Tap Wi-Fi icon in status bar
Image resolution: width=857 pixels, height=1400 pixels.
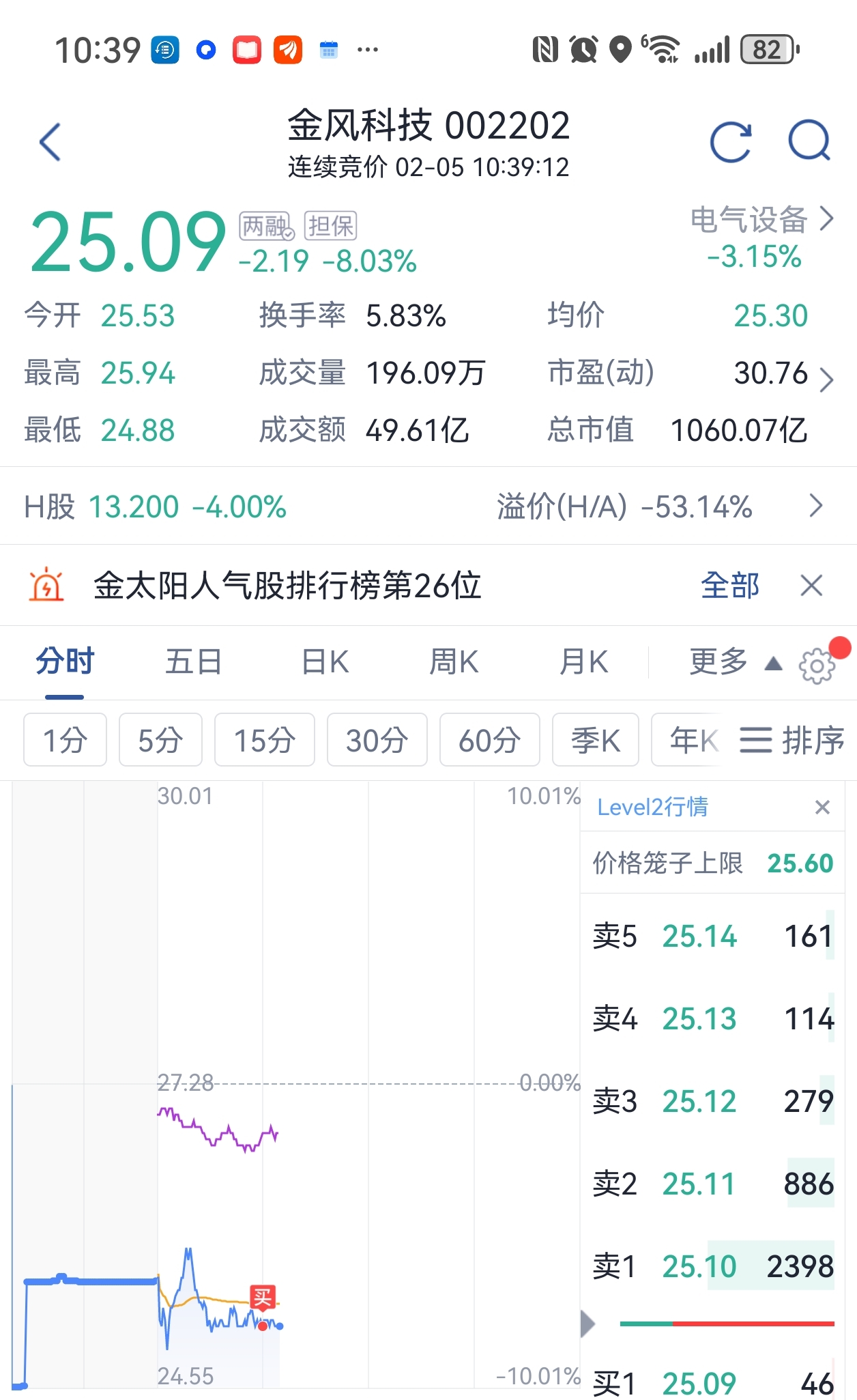pyautogui.click(x=661, y=49)
